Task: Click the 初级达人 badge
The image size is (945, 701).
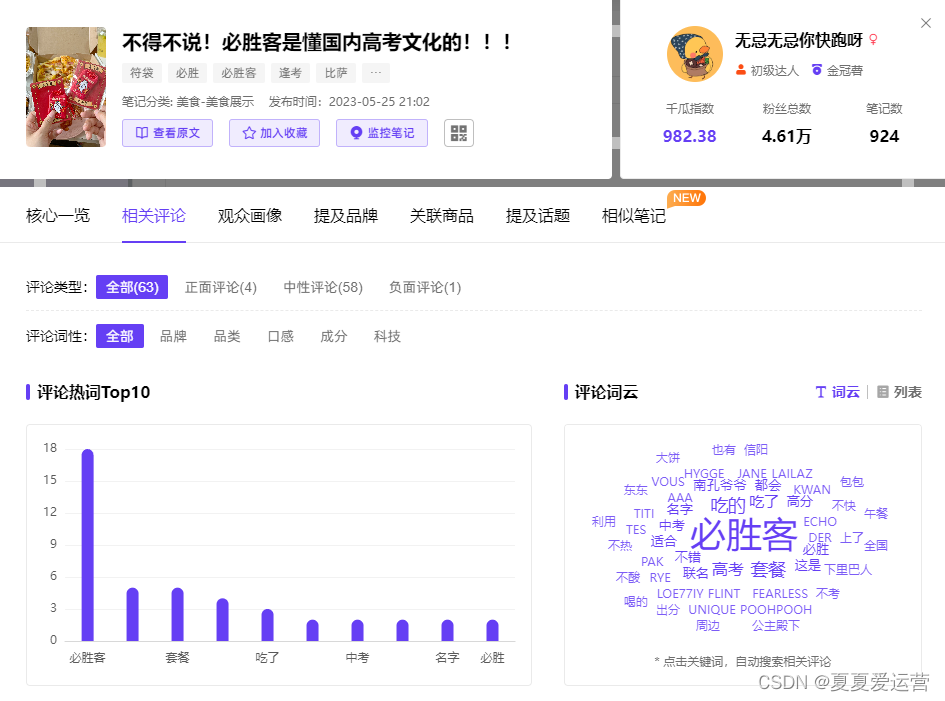Action: [x=767, y=71]
